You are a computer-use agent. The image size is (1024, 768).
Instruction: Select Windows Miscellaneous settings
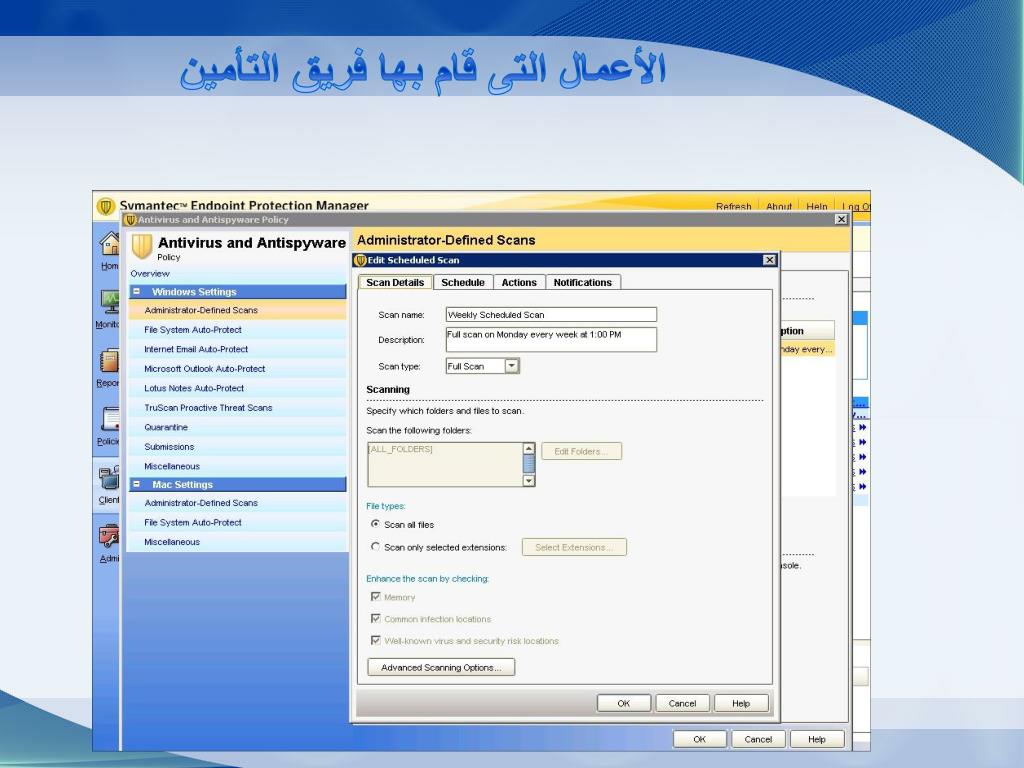[x=238, y=466]
